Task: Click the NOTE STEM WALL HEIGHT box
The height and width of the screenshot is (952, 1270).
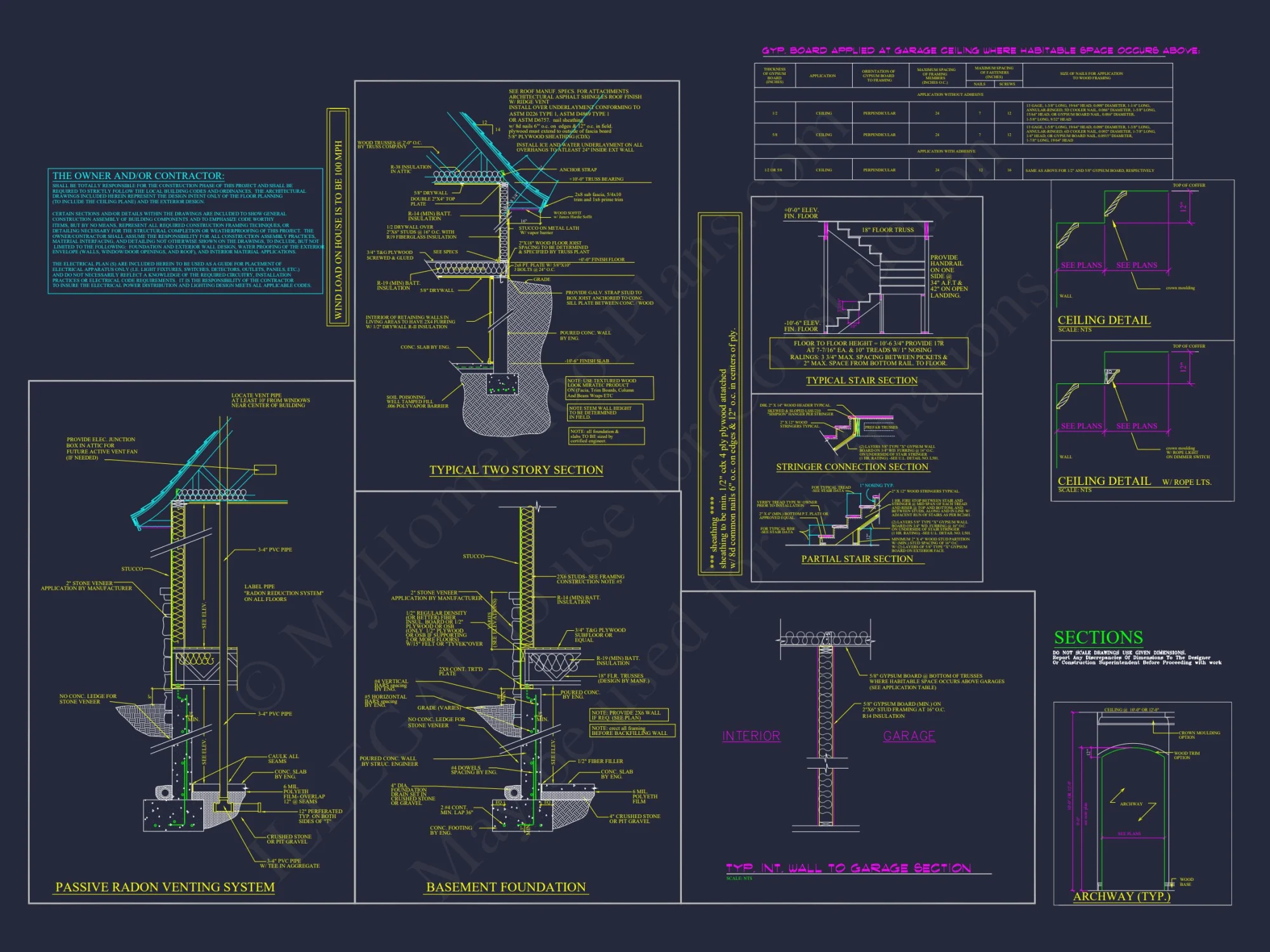Action: (604, 413)
